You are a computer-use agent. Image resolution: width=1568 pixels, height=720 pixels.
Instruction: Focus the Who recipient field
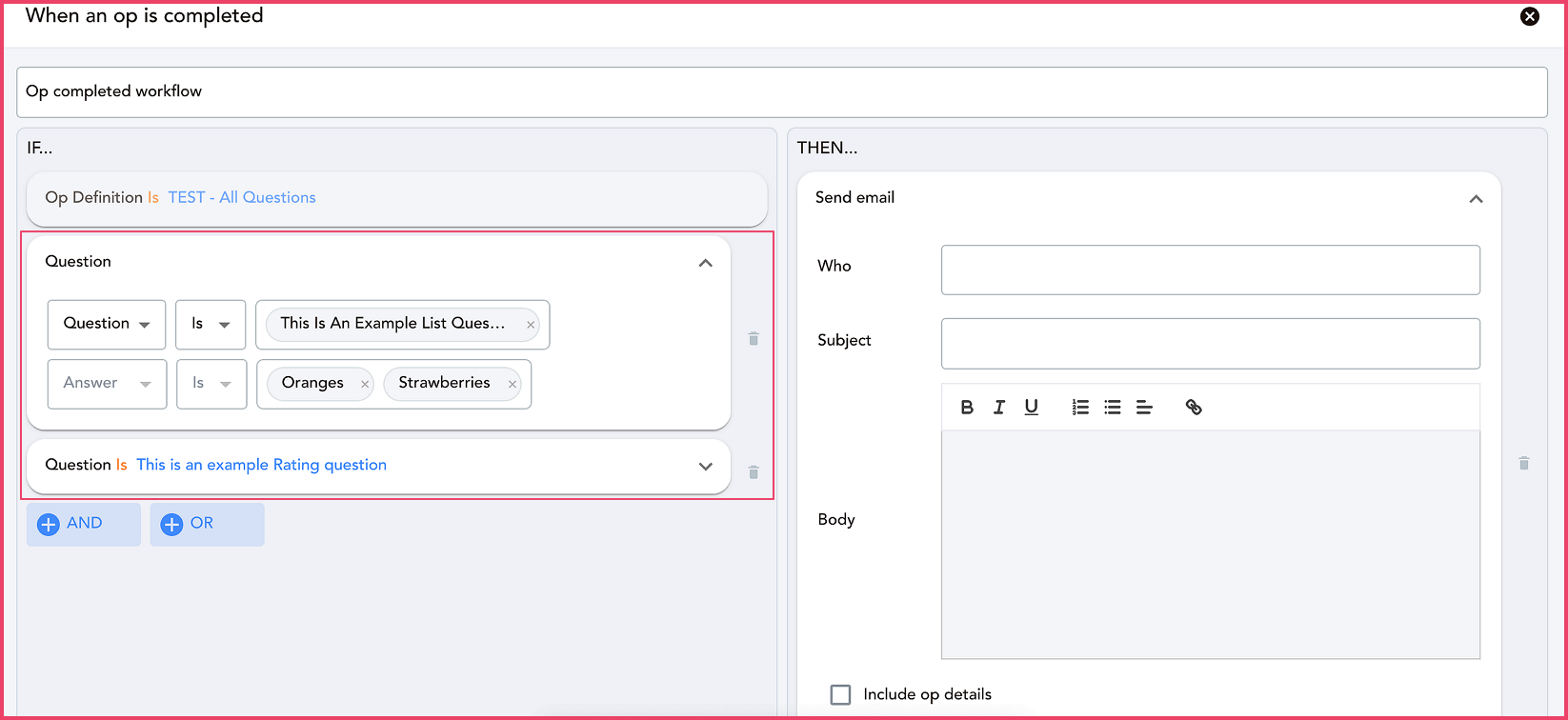pos(1211,270)
